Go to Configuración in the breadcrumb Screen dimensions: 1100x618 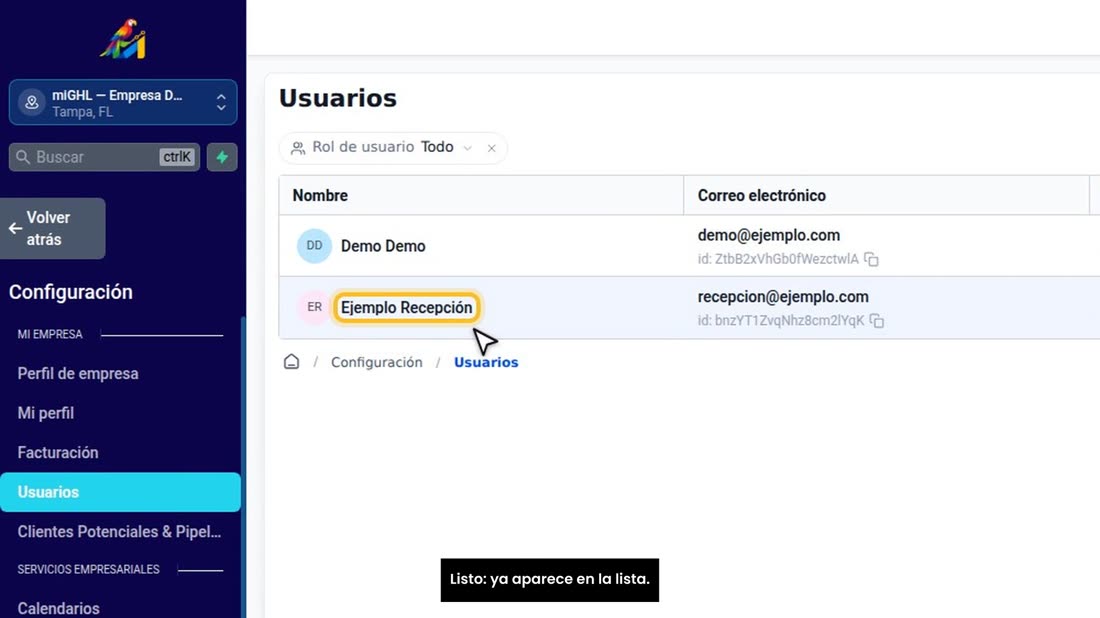377,362
